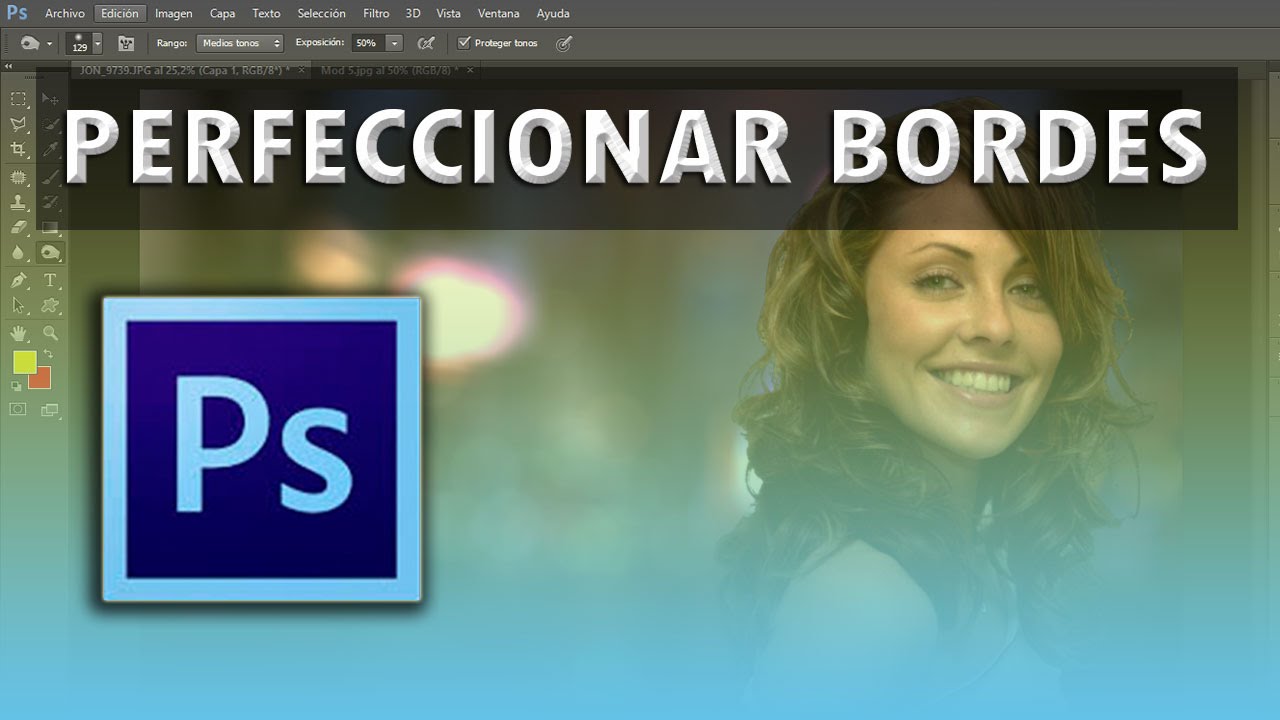Open the Imagen menu

click(x=174, y=14)
